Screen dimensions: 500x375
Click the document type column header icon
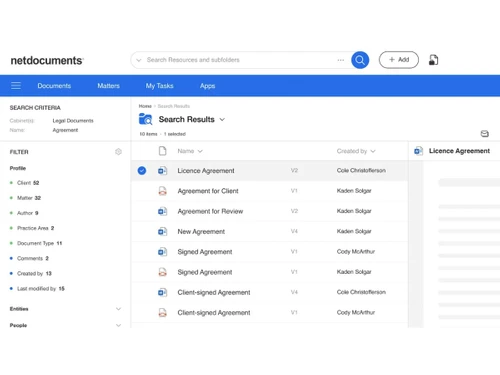[x=162, y=151]
